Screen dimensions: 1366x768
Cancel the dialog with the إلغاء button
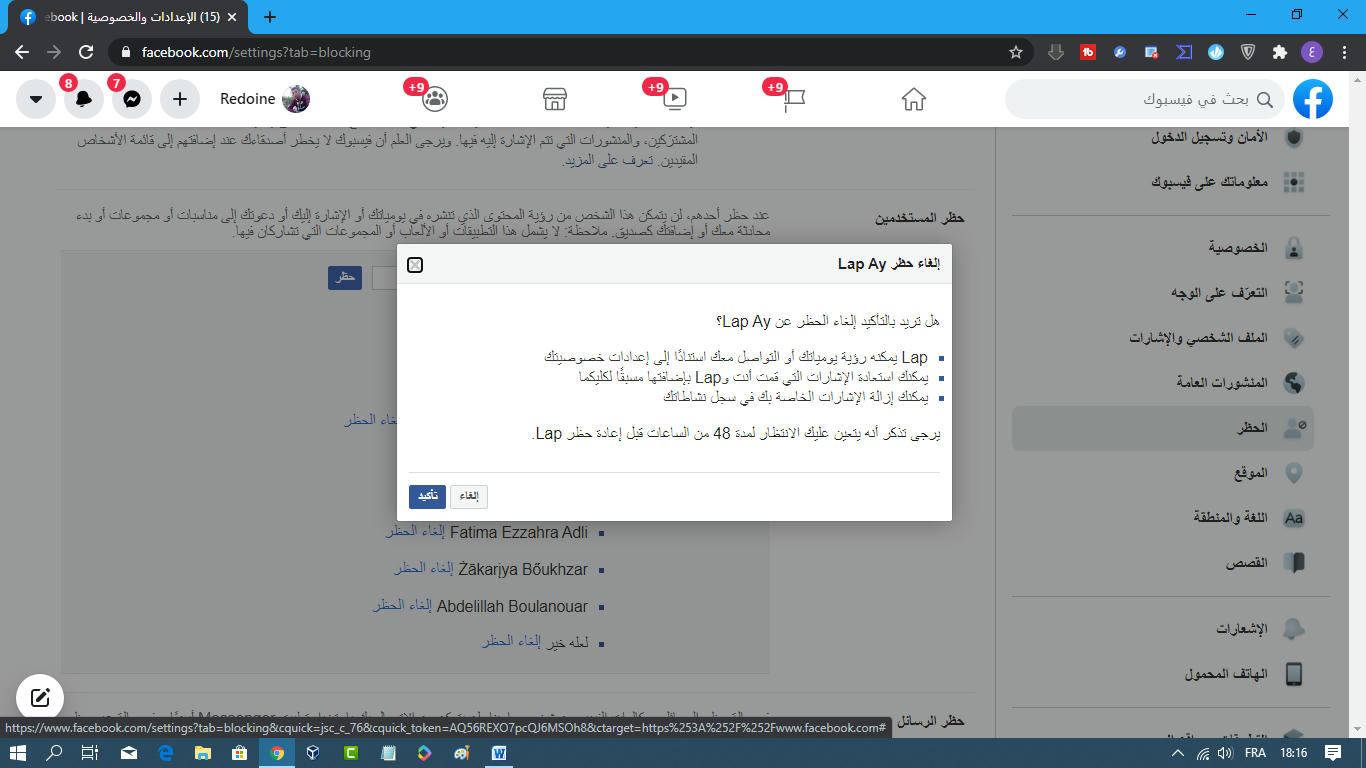[x=469, y=496]
